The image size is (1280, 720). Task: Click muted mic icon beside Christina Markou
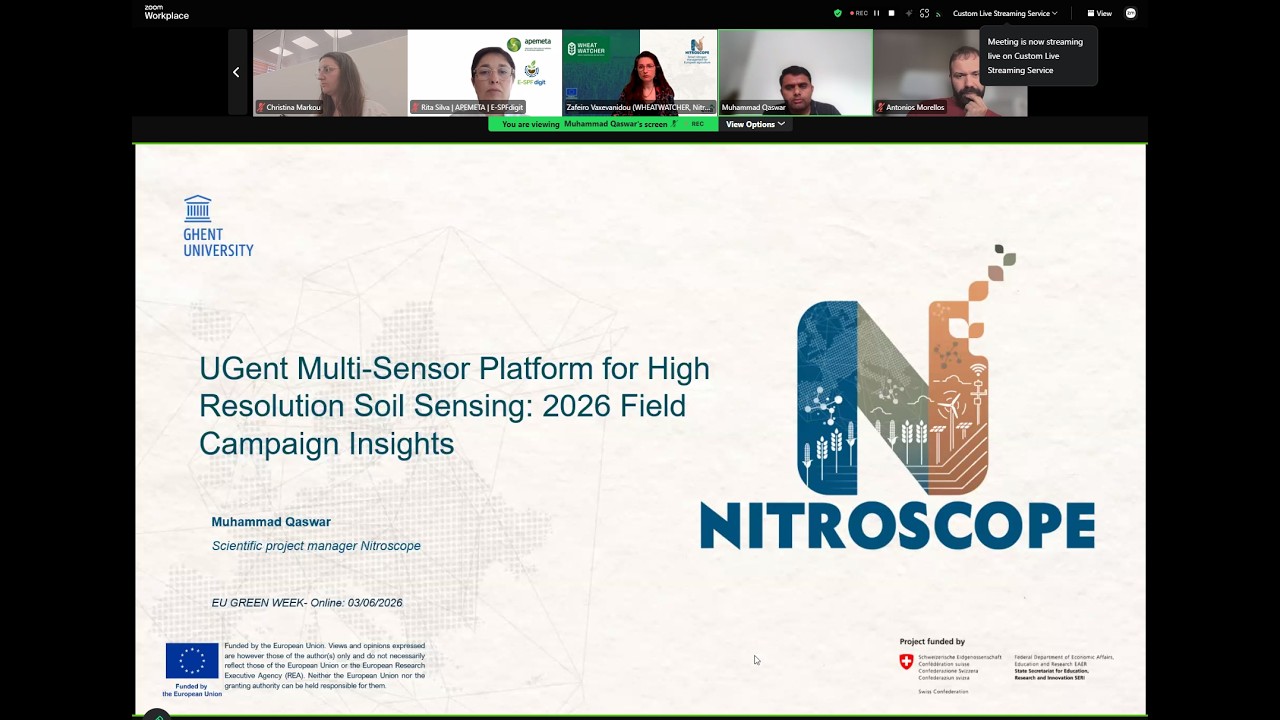[261, 107]
